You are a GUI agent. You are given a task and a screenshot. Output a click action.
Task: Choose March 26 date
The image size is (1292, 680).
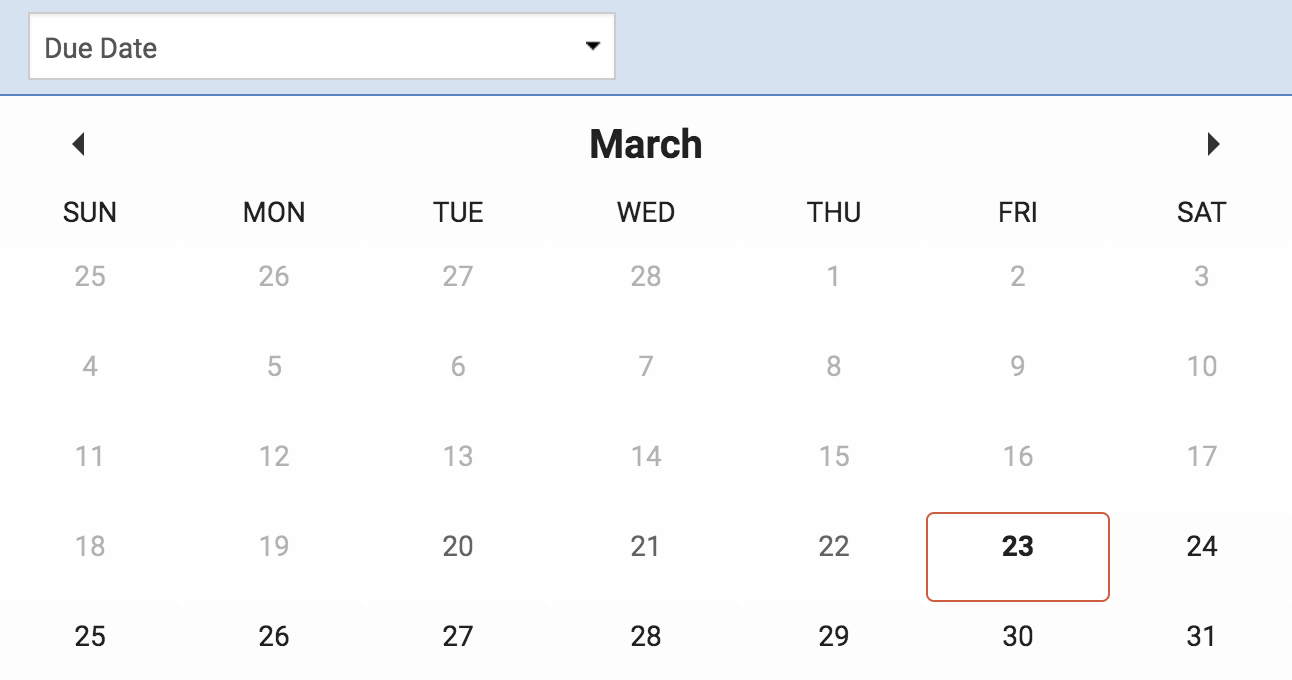[274, 636]
